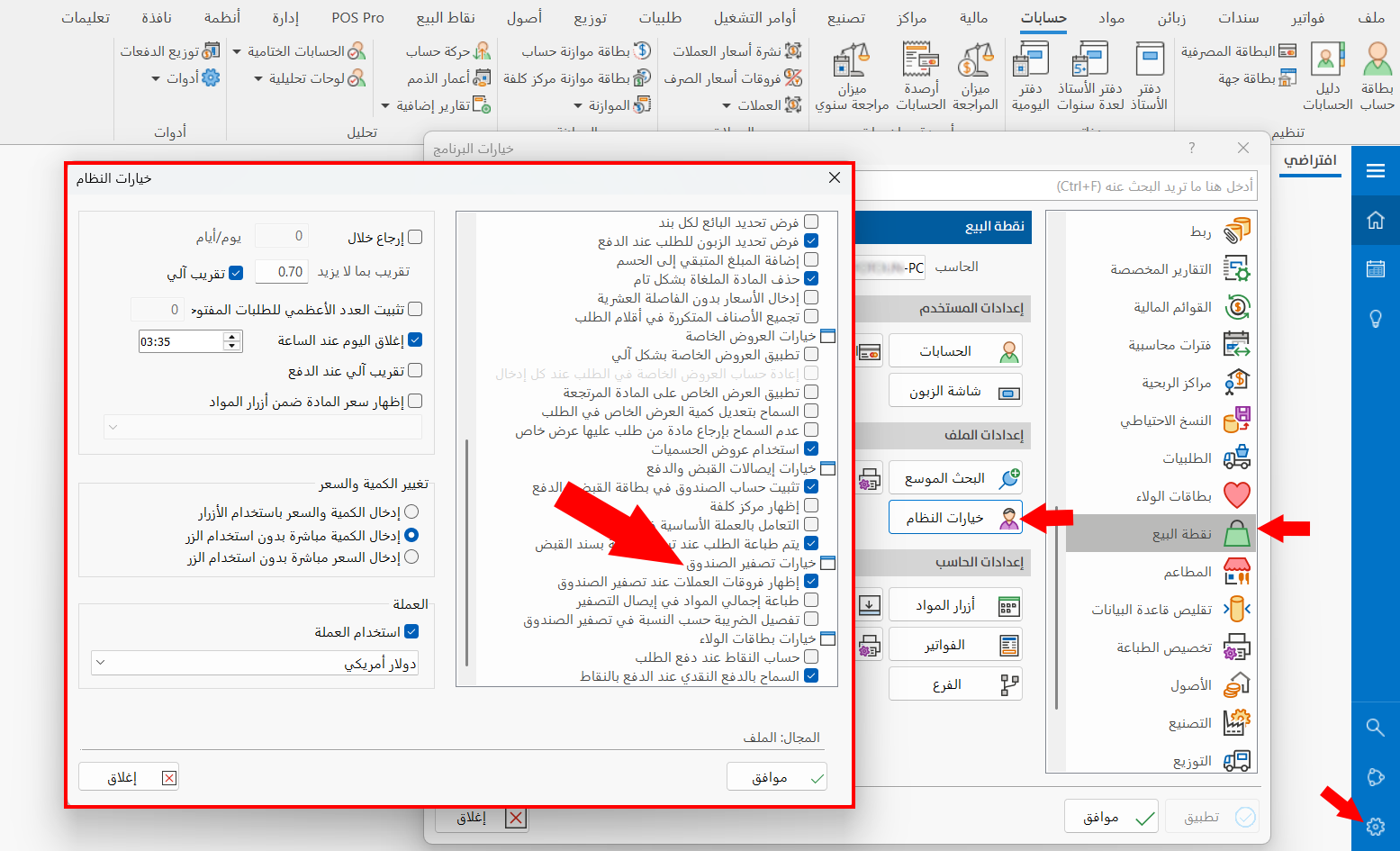Open أدوات ribbon dropdown
This screenshot has height=851, width=1400.
coord(186,78)
